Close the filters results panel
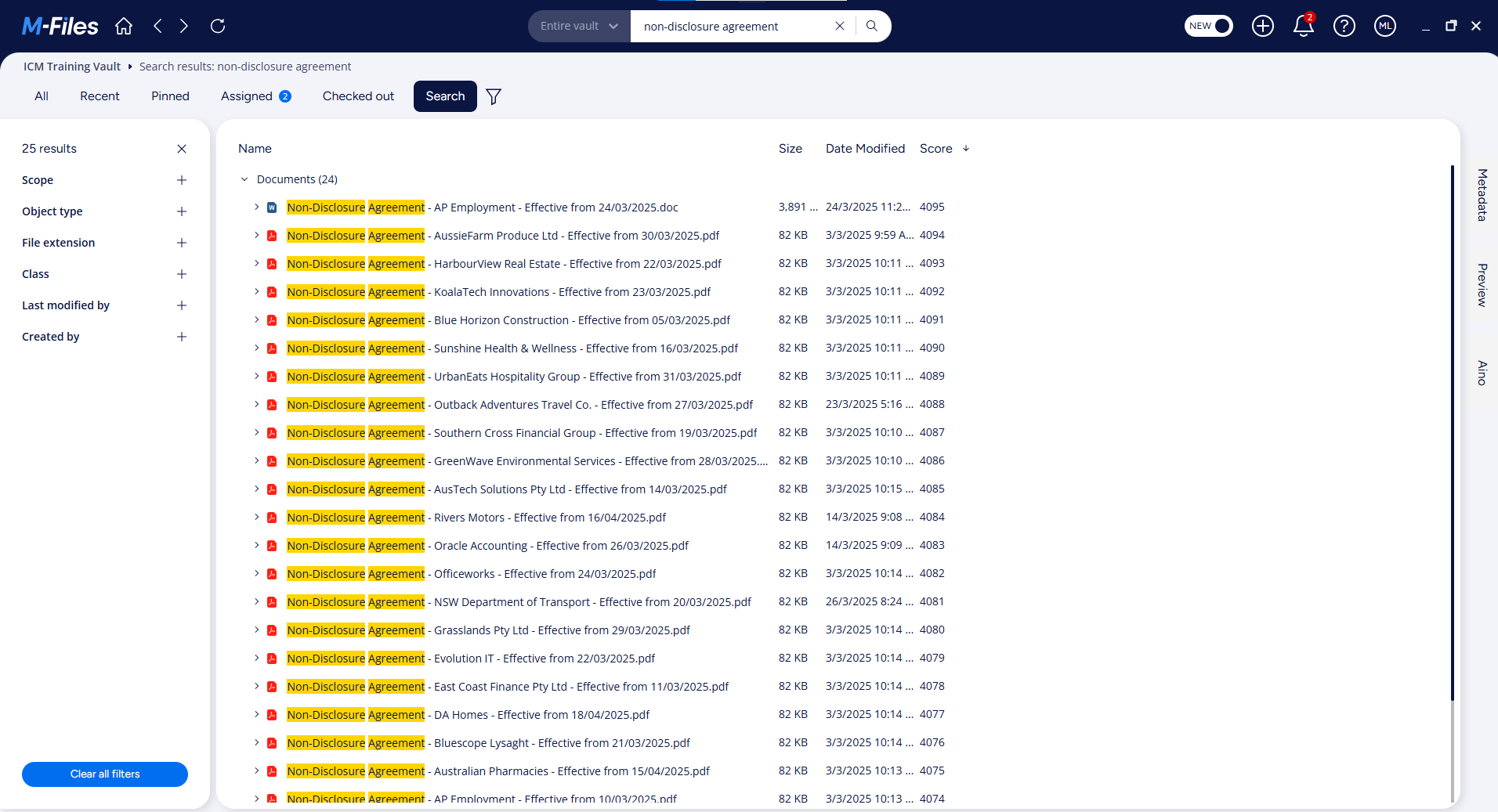Screen dimensions: 1498x812 182,149
